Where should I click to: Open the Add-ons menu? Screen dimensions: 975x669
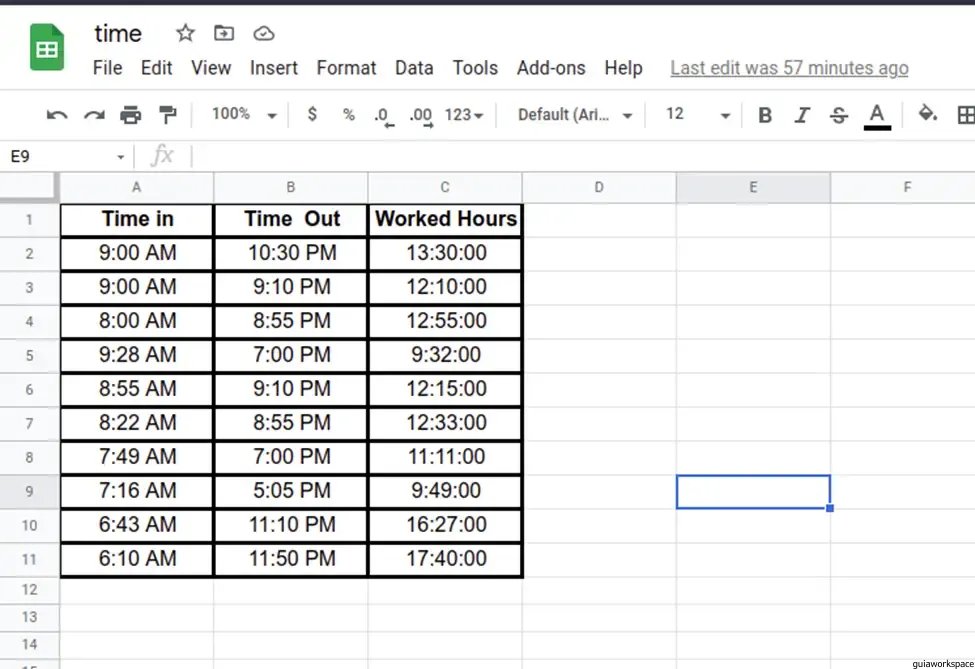pos(551,68)
